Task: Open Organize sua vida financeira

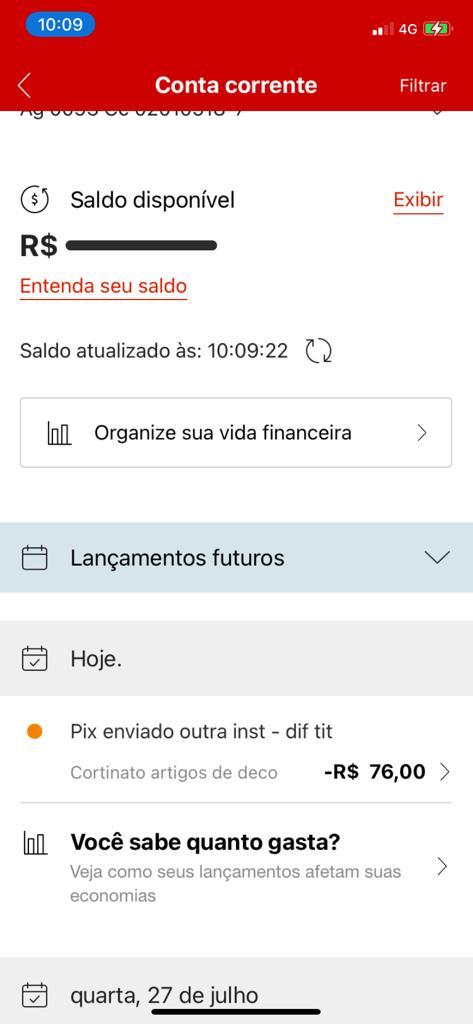Action: [236, 432]
